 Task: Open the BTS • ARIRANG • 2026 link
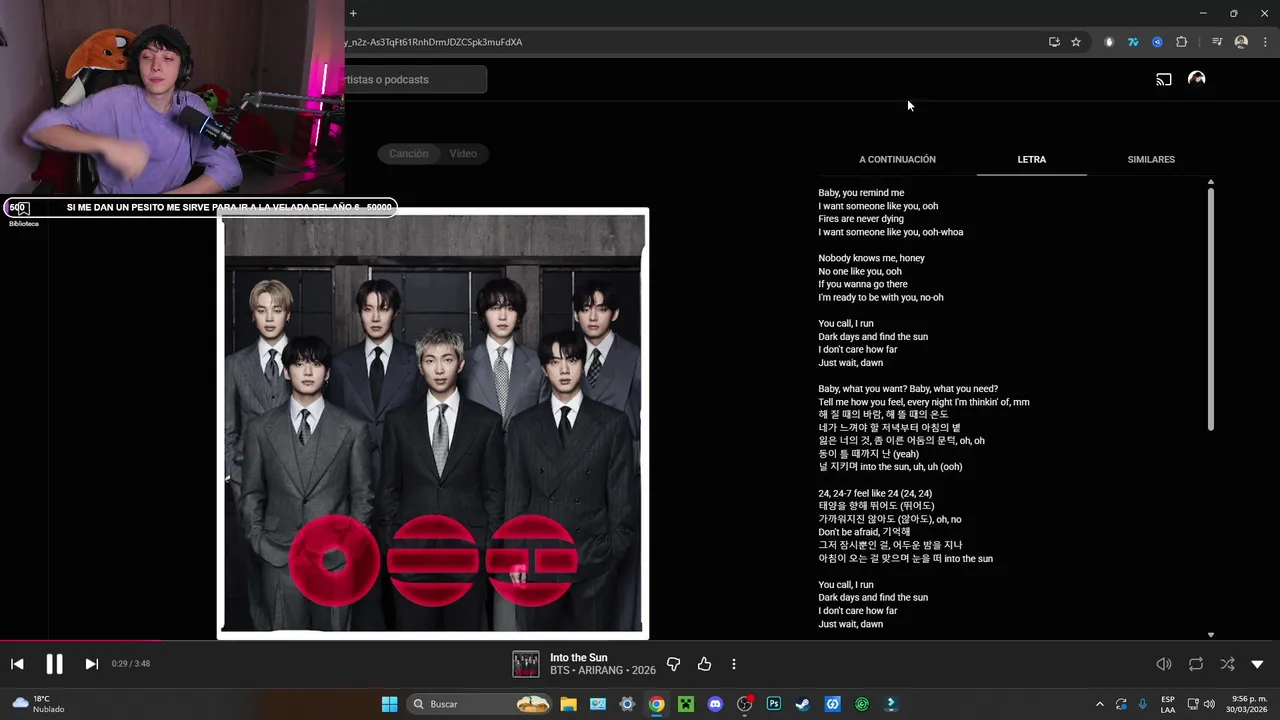pyautogui.click(x=603, y=671)
